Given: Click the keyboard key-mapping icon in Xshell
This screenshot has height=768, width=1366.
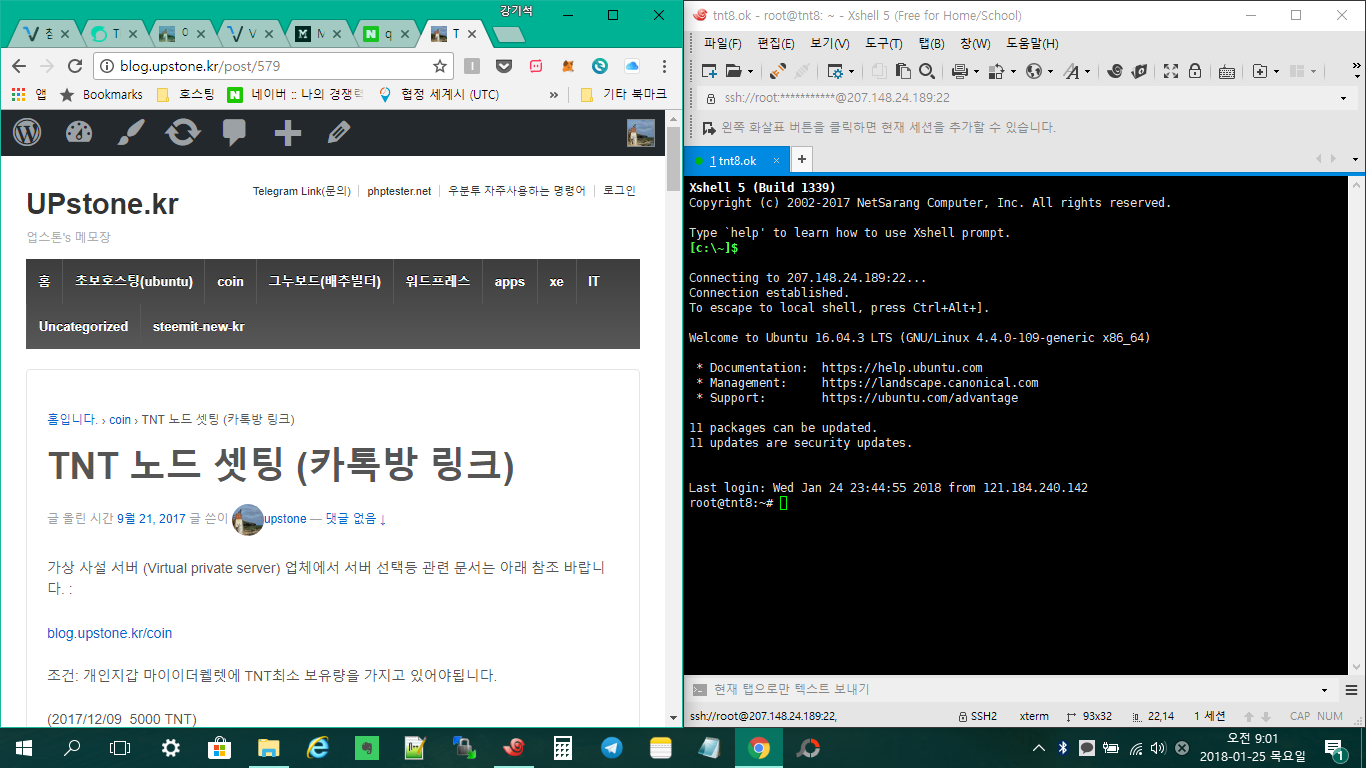Looking at the screenshot, I should [x=1226, y=71].
